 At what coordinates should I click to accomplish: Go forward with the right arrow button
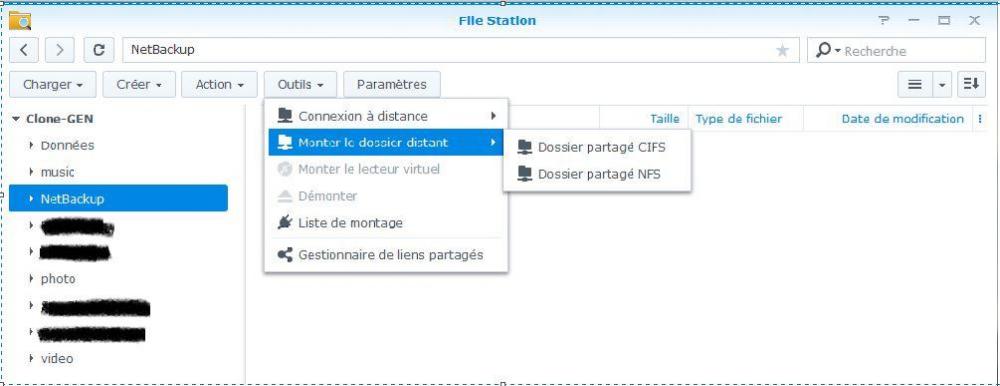[x=59, y=50]
